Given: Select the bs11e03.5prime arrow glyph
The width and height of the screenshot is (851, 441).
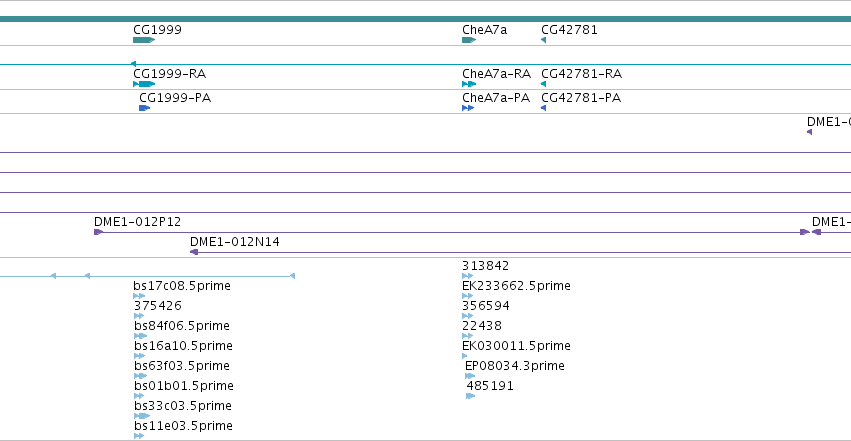Looking at the screenshot, I should 139,436.
